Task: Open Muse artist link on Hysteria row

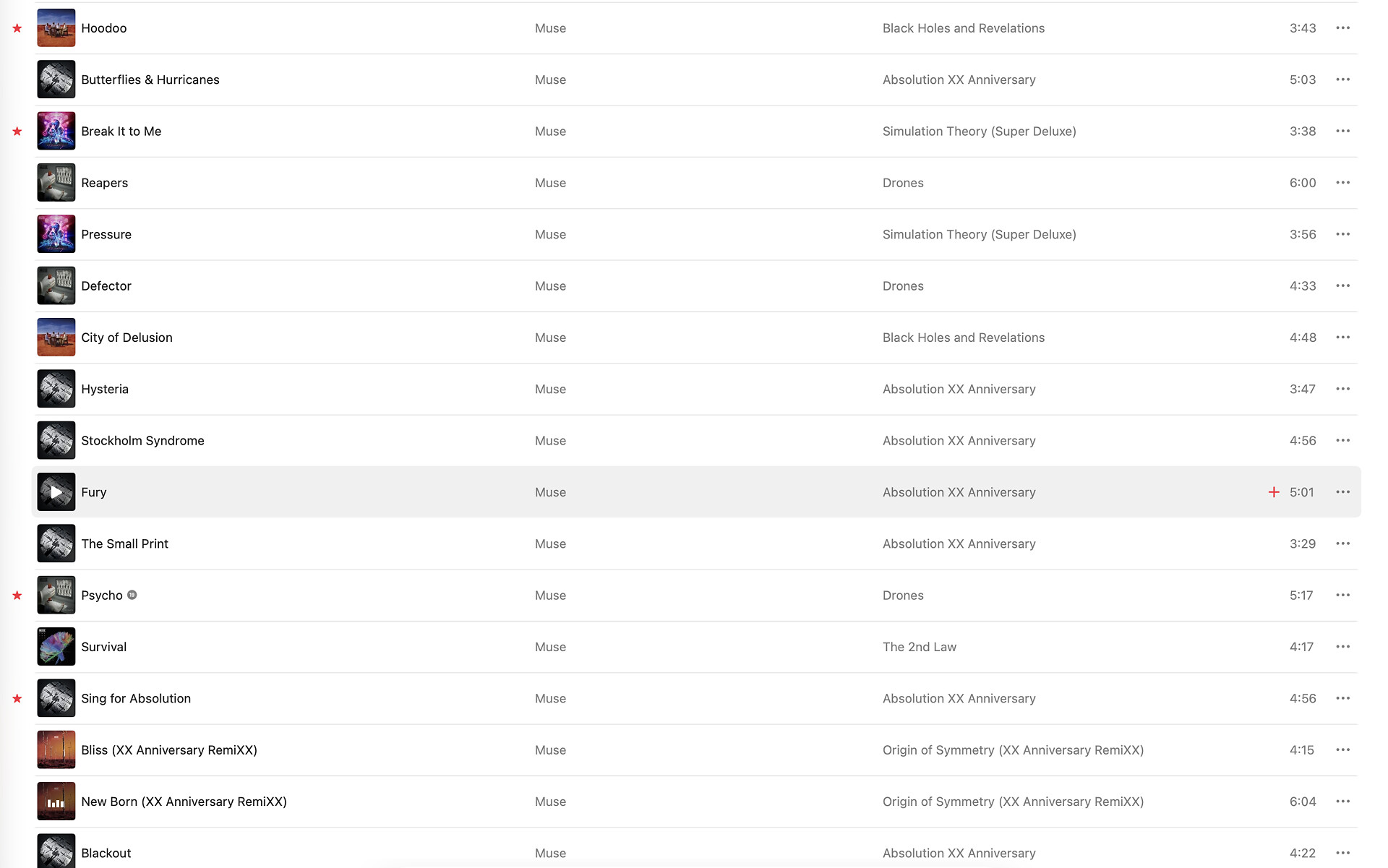Action: tap(550, 389)
